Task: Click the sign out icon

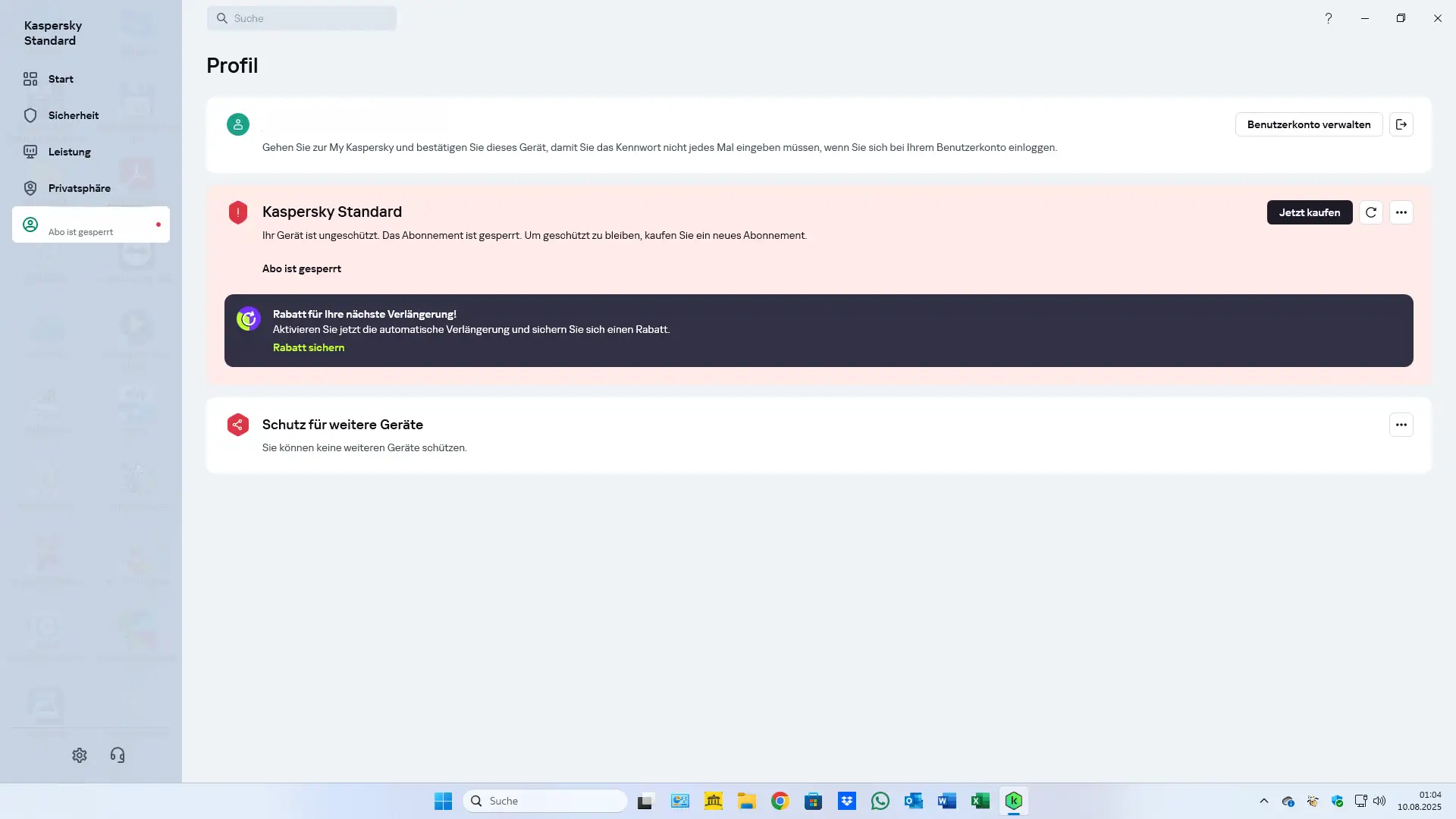Action: 1401,124
